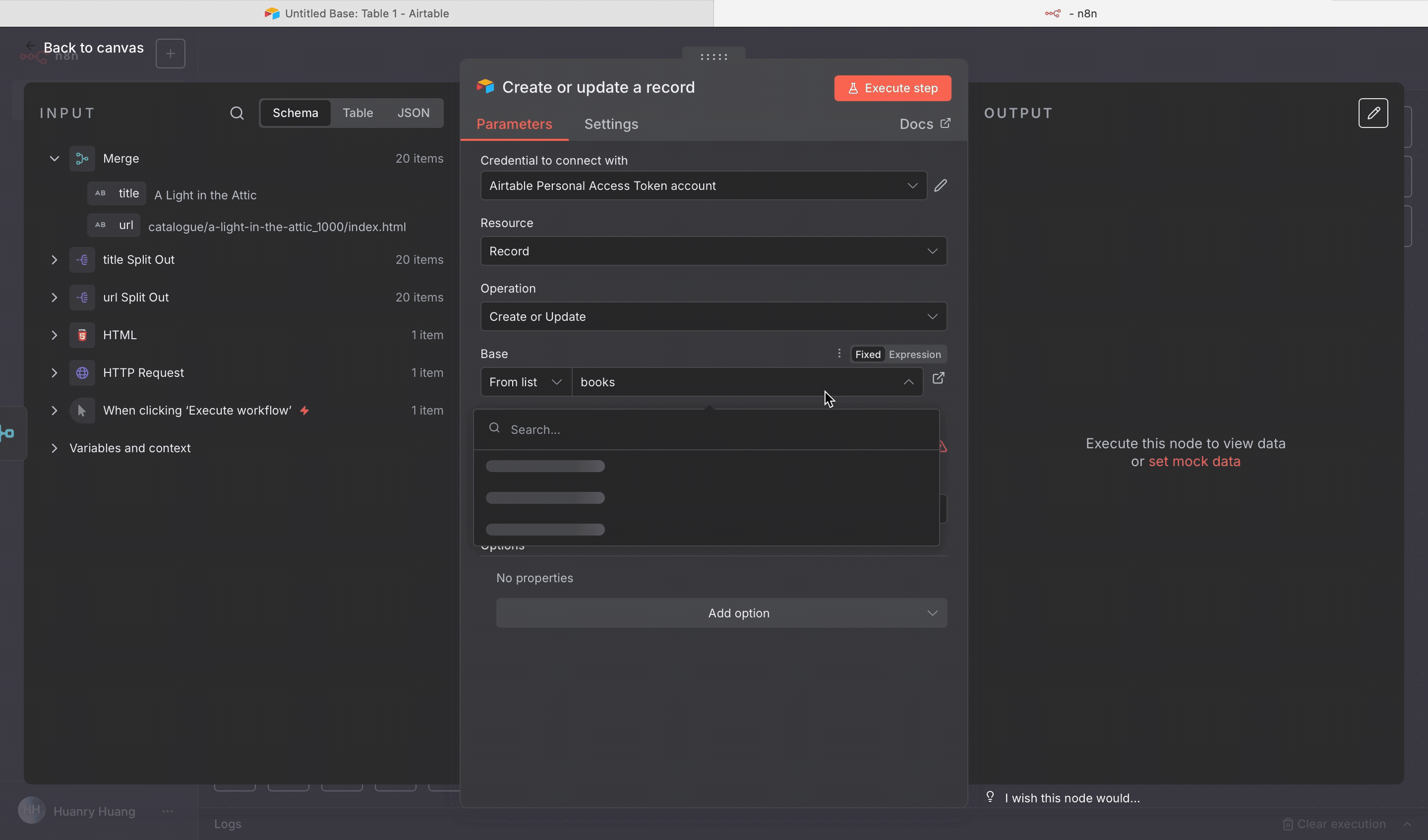Click I wish this node would... feedback
Viewport: 1428px width, 840px height.
pos(1072,798)
